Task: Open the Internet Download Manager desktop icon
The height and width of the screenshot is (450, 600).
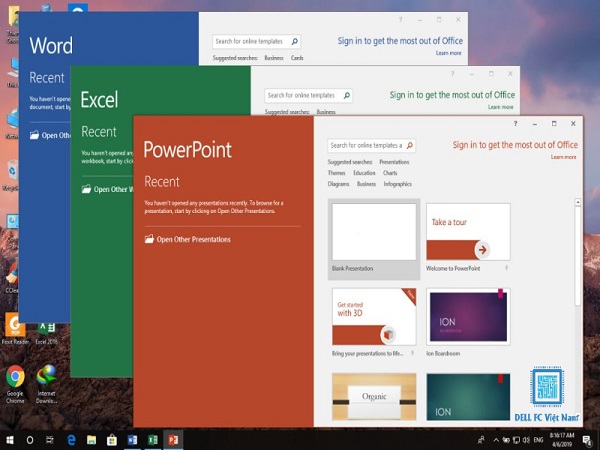Action: pyautogui.click(x=46, y=384)
